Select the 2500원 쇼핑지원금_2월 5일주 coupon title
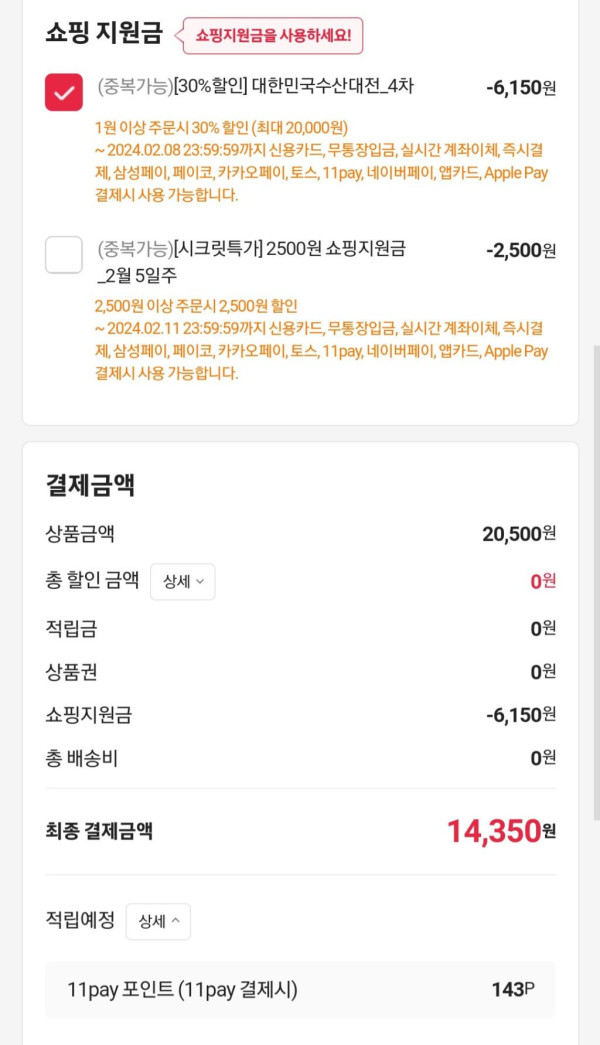Screen dimensions: 600x1045 click(250, 259)
